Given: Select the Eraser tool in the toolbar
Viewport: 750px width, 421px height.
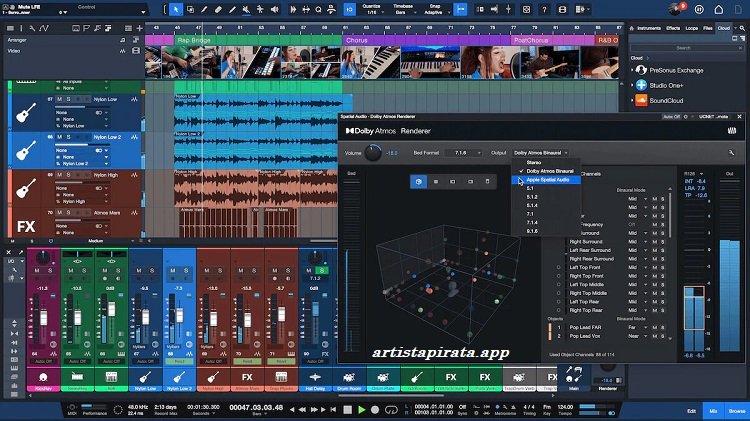Looking at the screenshot, I should [218, 9].
